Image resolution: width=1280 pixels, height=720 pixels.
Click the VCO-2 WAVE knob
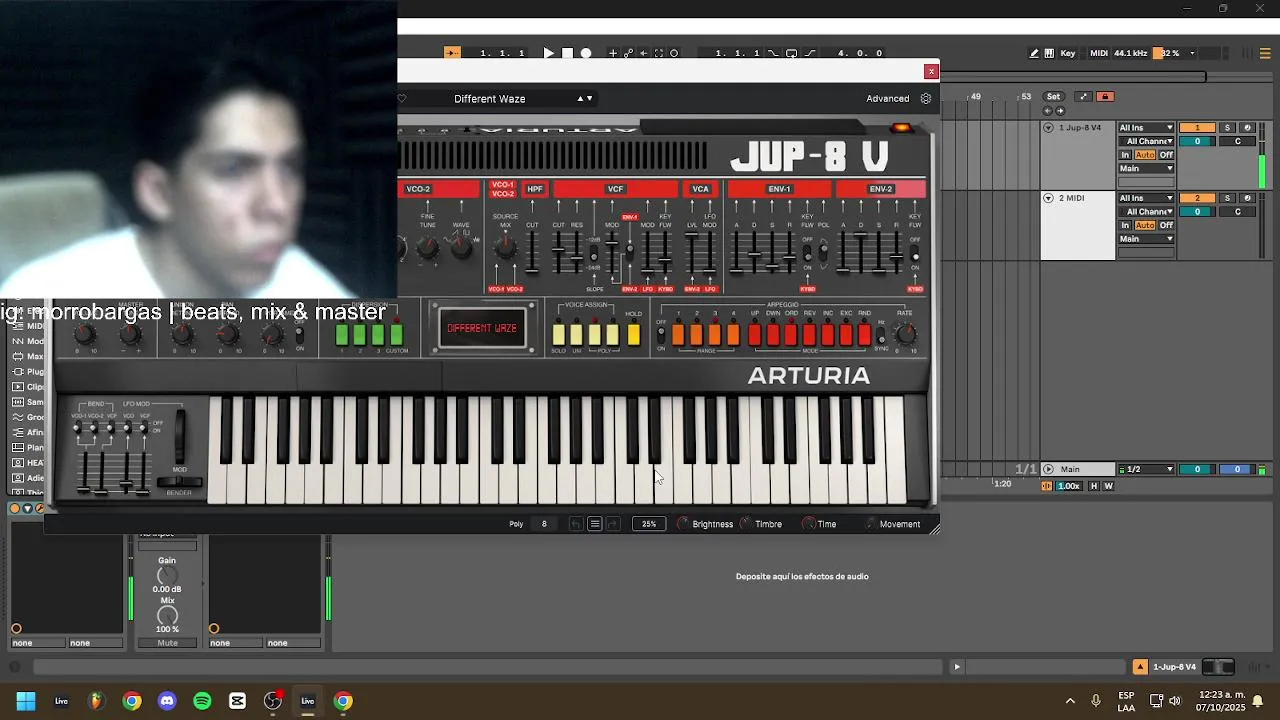[461, 248]
